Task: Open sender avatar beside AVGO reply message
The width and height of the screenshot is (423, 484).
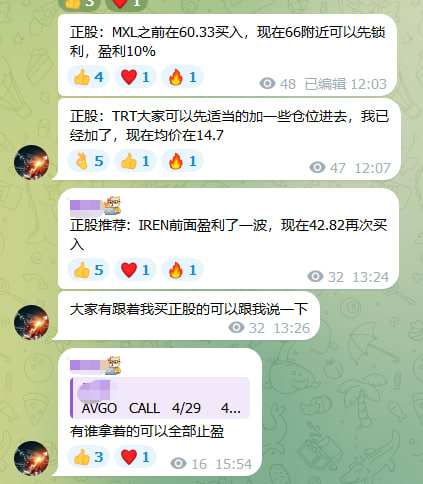Action: tap(32, 458)
